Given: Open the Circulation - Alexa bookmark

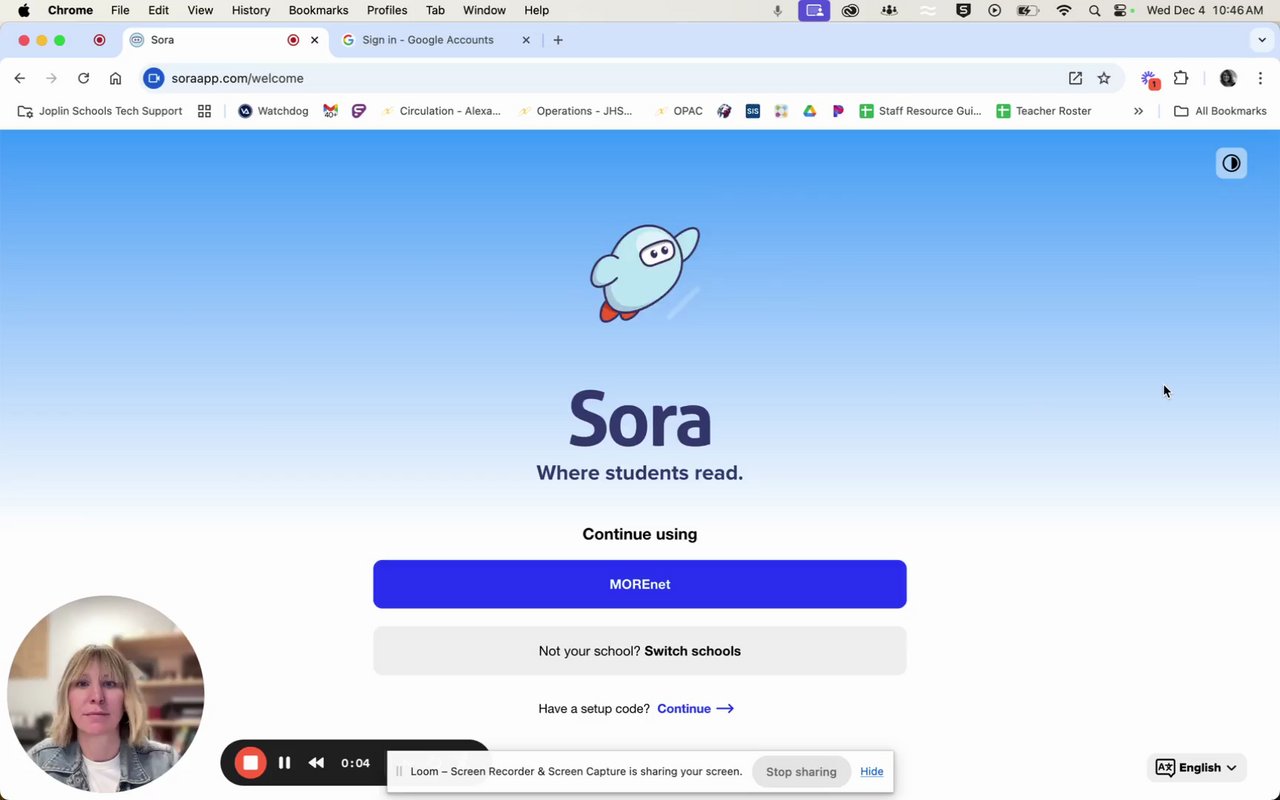Looking at the screenshot, I should 440,111.
